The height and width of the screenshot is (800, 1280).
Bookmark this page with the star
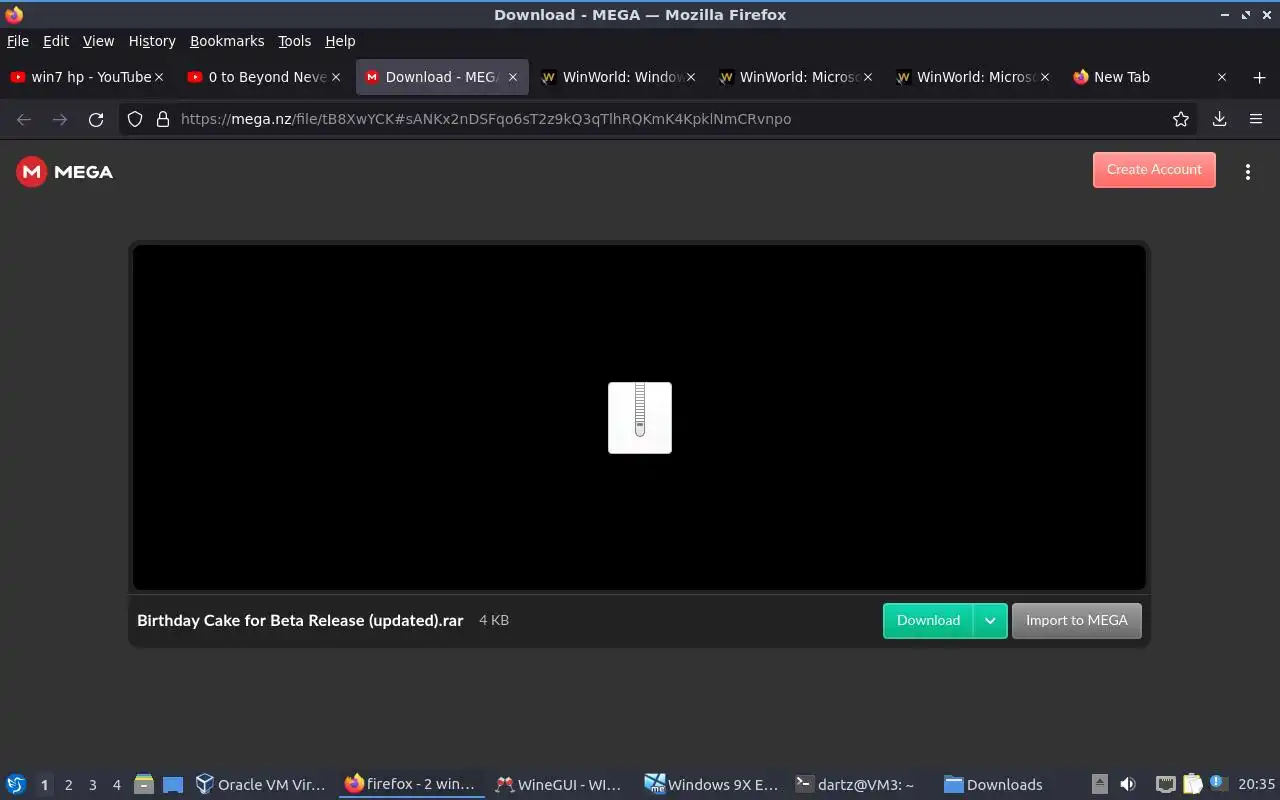point(1181,119)
